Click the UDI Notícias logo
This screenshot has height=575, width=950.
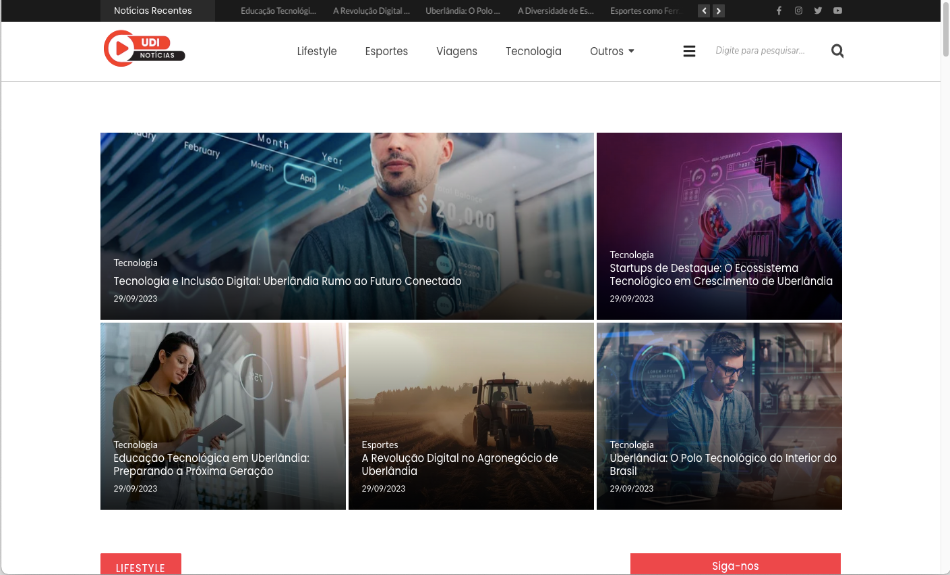[x=144, y=49]
